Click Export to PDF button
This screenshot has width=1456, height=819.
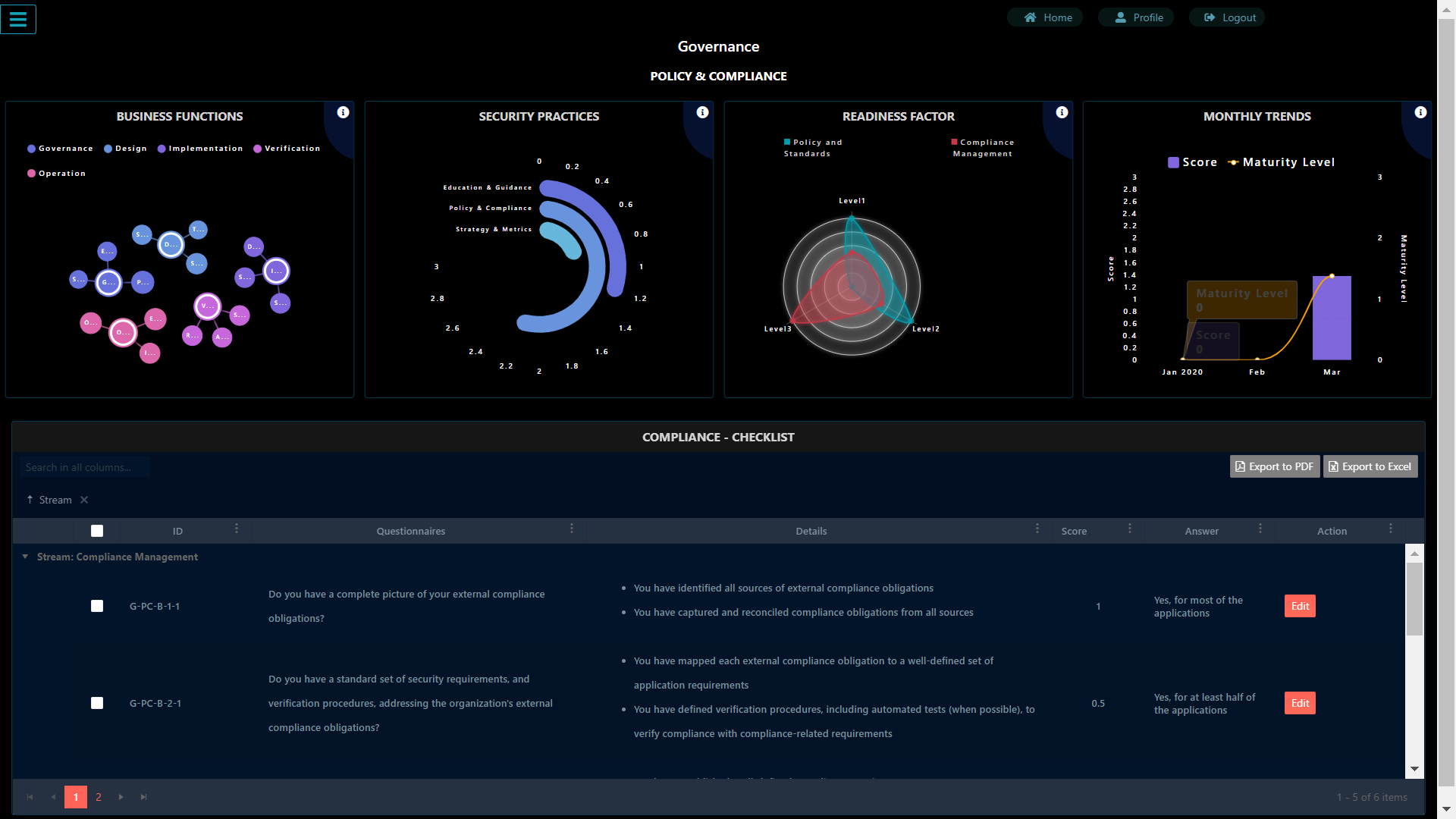(x=1275, y=466)
